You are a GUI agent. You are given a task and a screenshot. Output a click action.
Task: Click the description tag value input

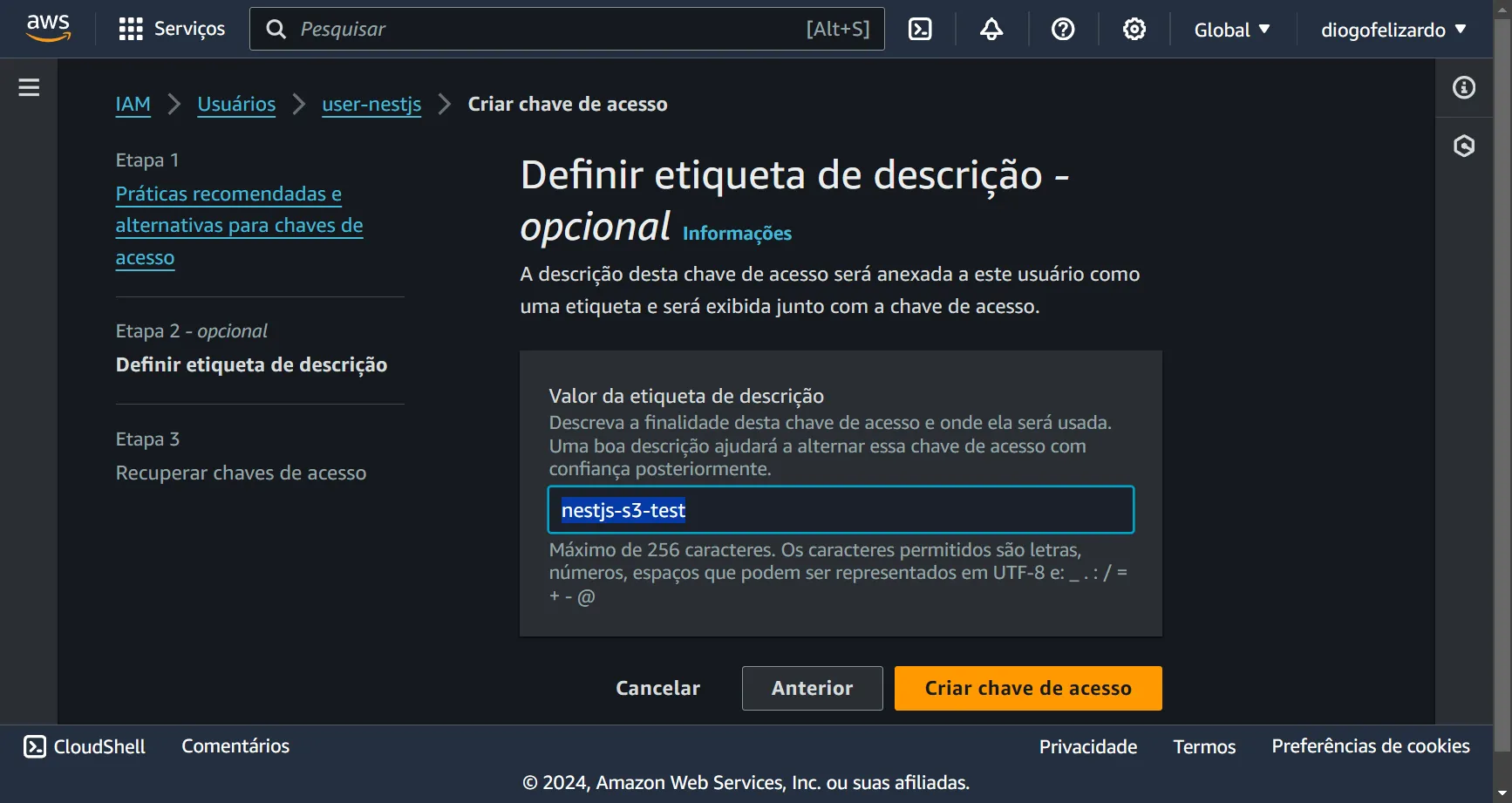841,510
